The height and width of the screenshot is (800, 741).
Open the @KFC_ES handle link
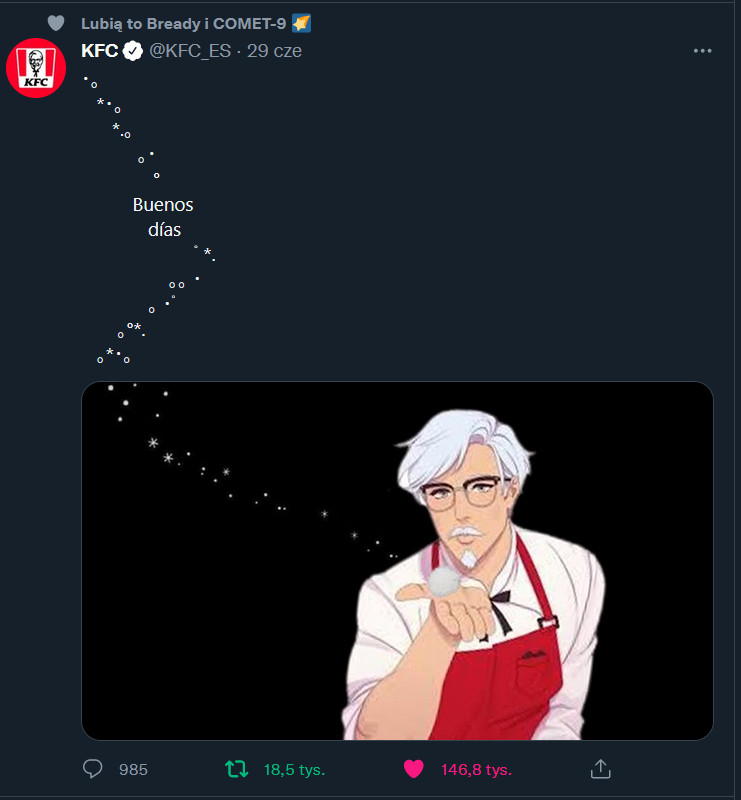point(192,51)
